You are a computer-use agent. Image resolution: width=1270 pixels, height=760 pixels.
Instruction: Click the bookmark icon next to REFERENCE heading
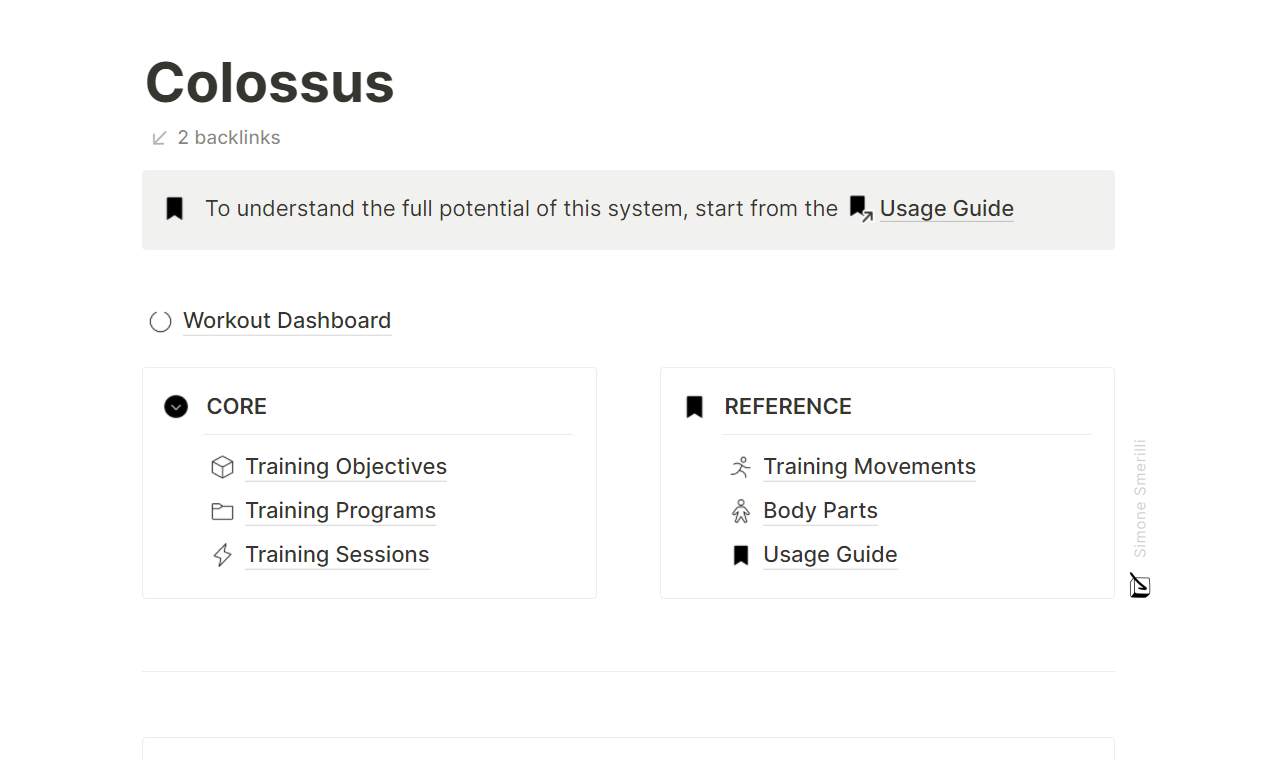click(x=694, y=406)
